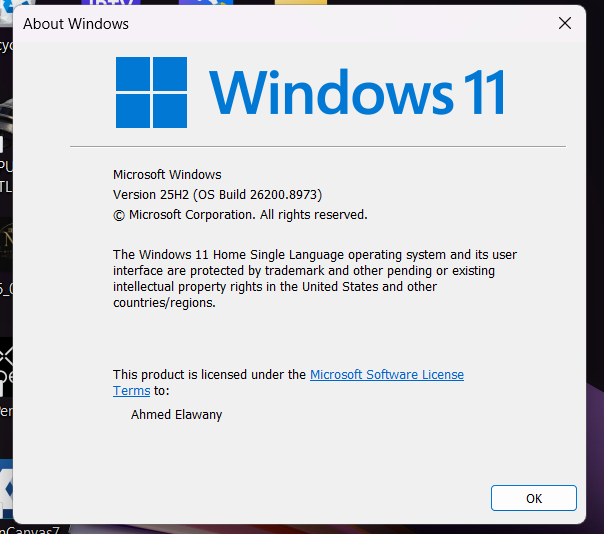Click the purple desktop icon above the title bar
This screenshot has height=534, width=604.
tap(111, 2)
